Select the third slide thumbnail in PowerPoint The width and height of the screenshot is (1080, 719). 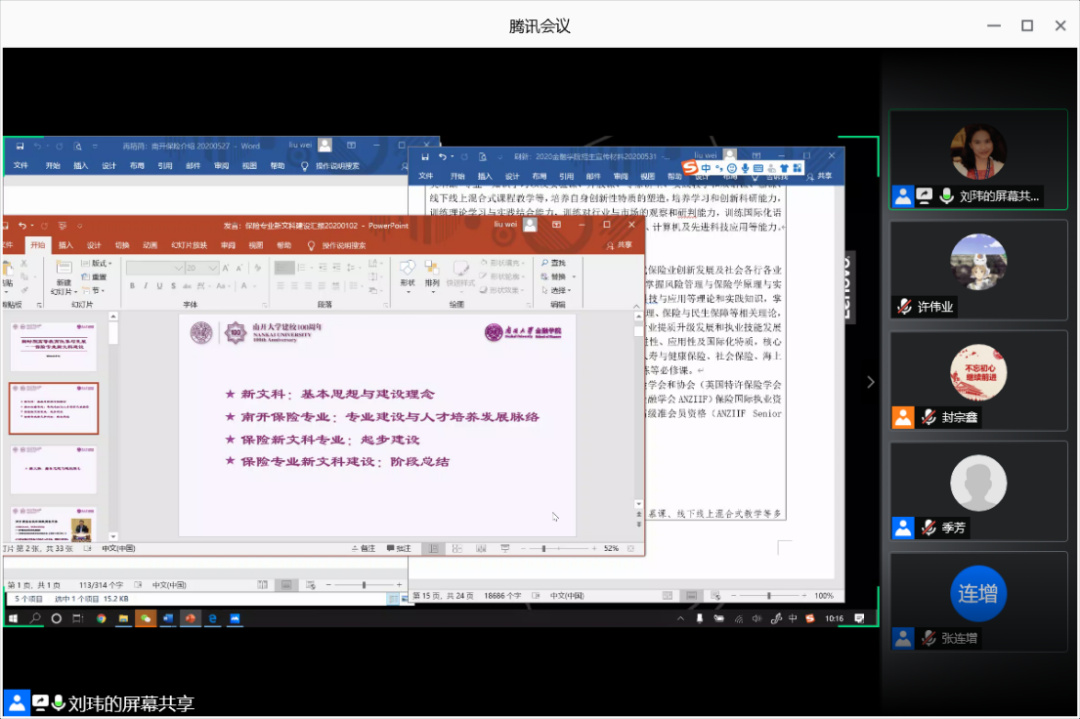coord(54,470)
